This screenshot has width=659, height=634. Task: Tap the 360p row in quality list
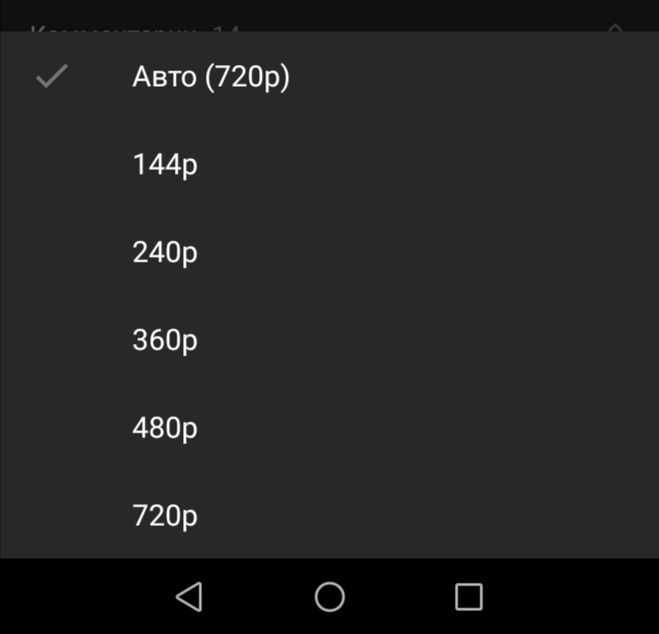pyautogui.click(x=165, y=341)
